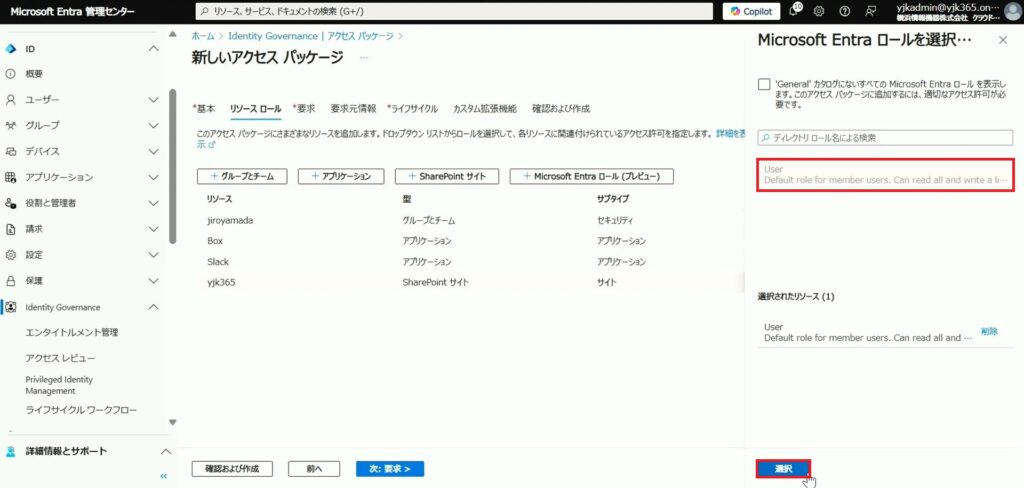Open the Copilot button

(x=752, y=11)
